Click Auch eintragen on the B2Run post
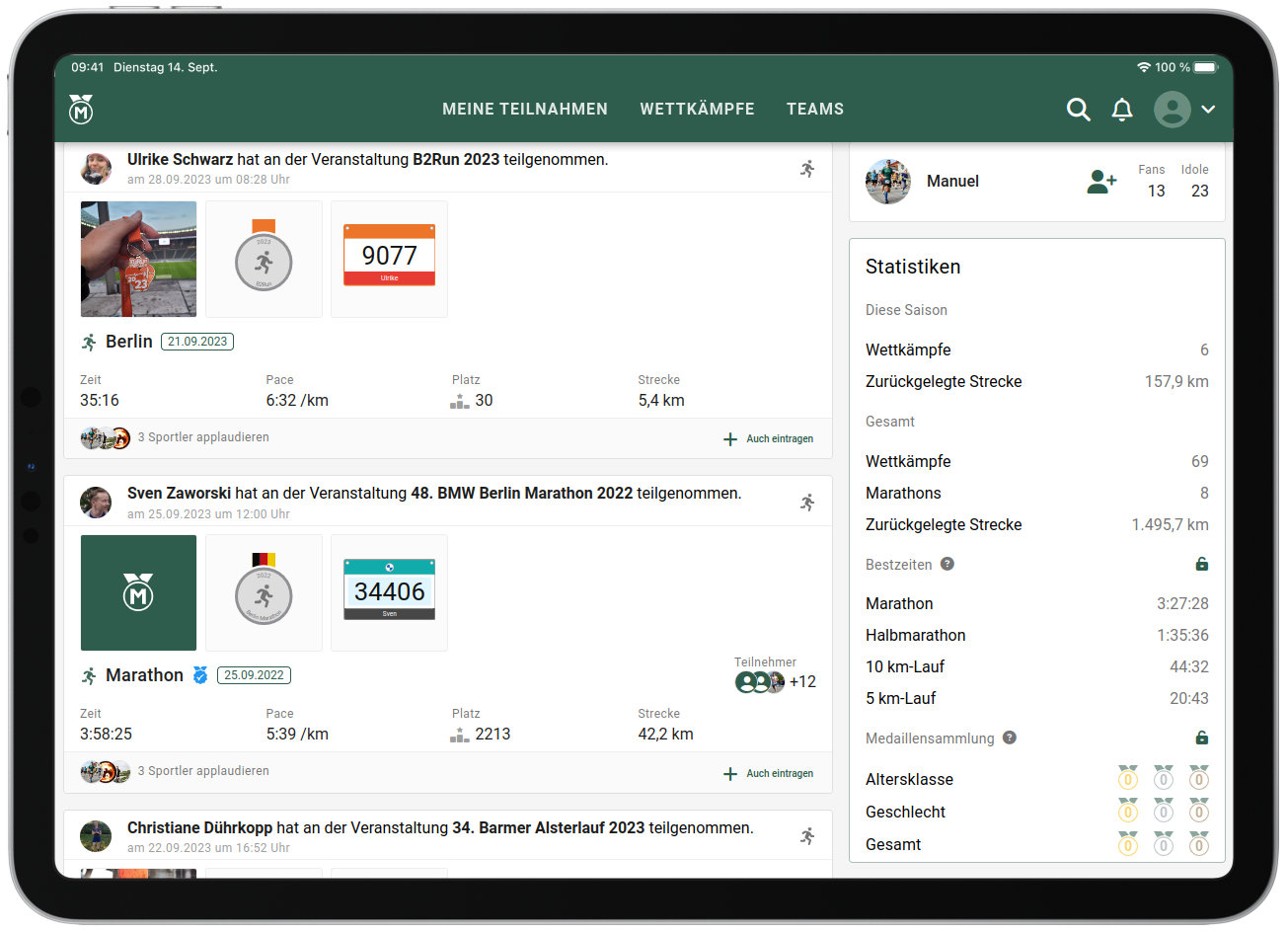 (769, 439)
